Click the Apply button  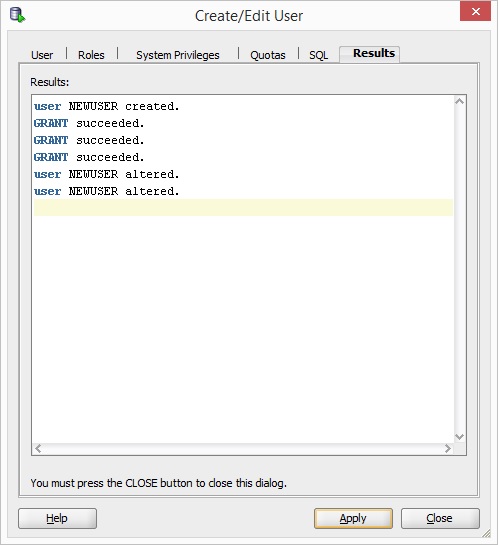point(353,518)
